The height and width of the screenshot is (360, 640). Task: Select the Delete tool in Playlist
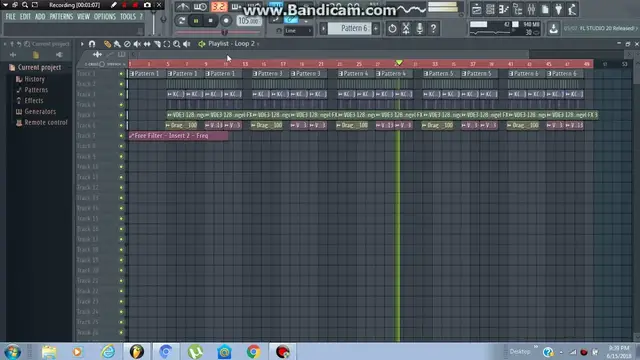(x=127, y=44)
